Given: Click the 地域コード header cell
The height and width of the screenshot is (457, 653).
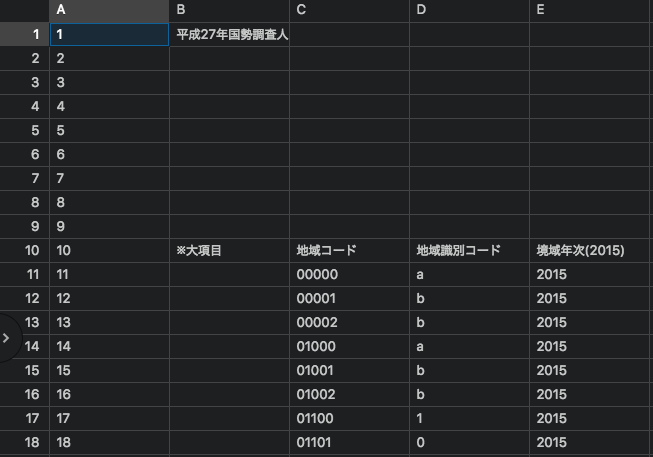Looking at the screenshot, I should [x=349, y=250].
